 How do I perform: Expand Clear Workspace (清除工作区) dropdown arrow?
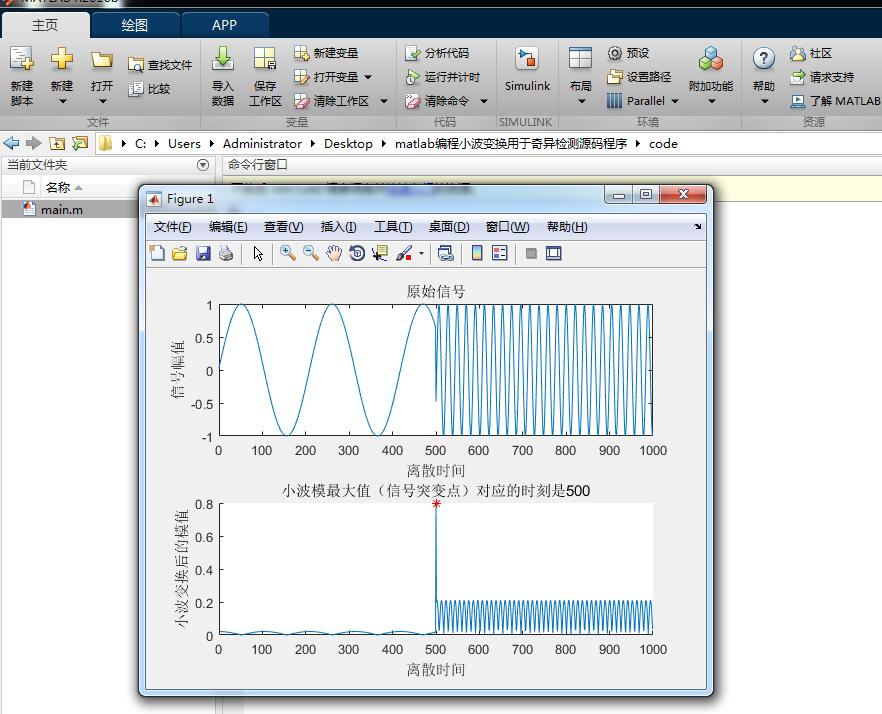pyautogui.click(x=384, y=101)
